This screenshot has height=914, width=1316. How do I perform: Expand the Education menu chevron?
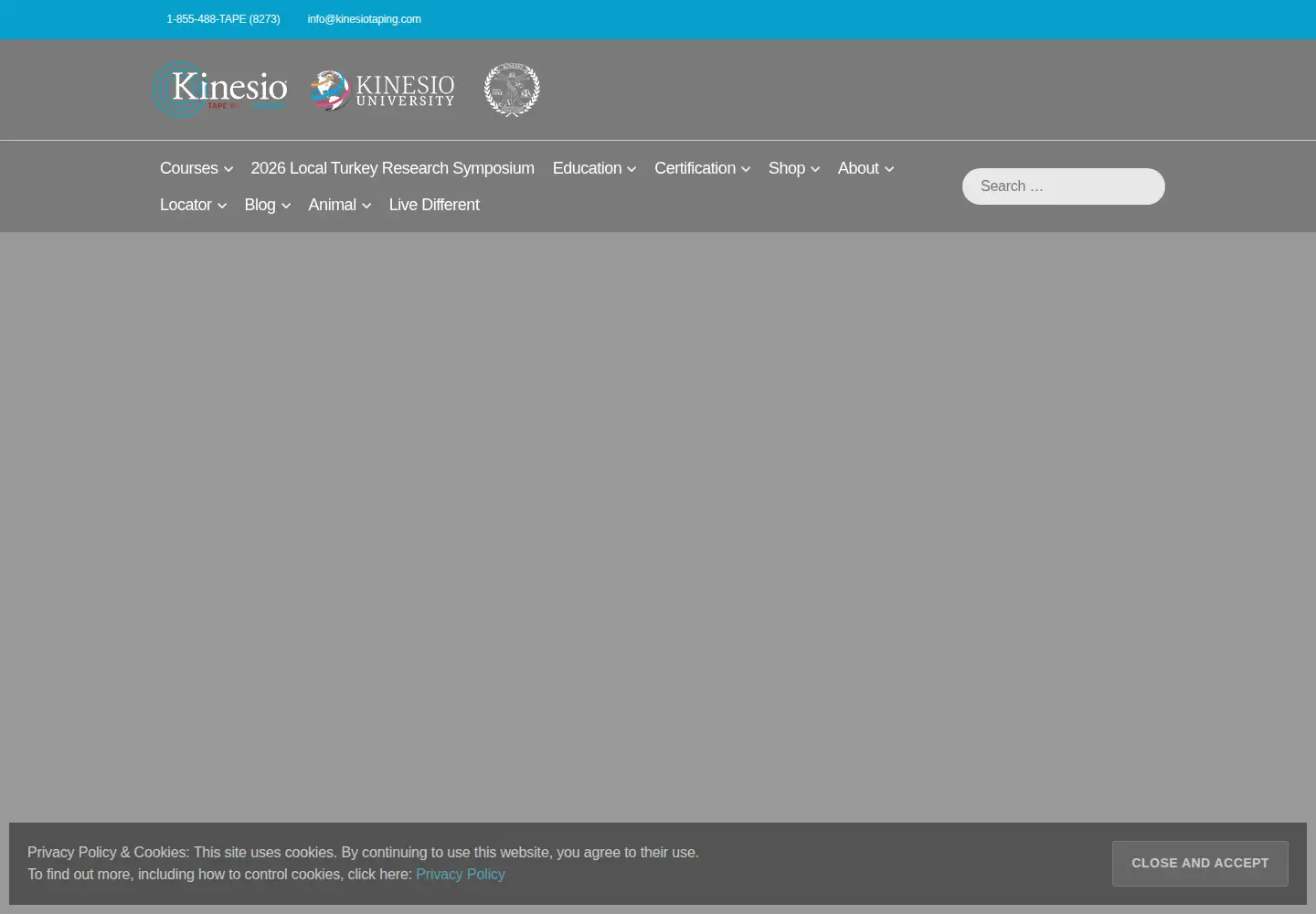631,169
